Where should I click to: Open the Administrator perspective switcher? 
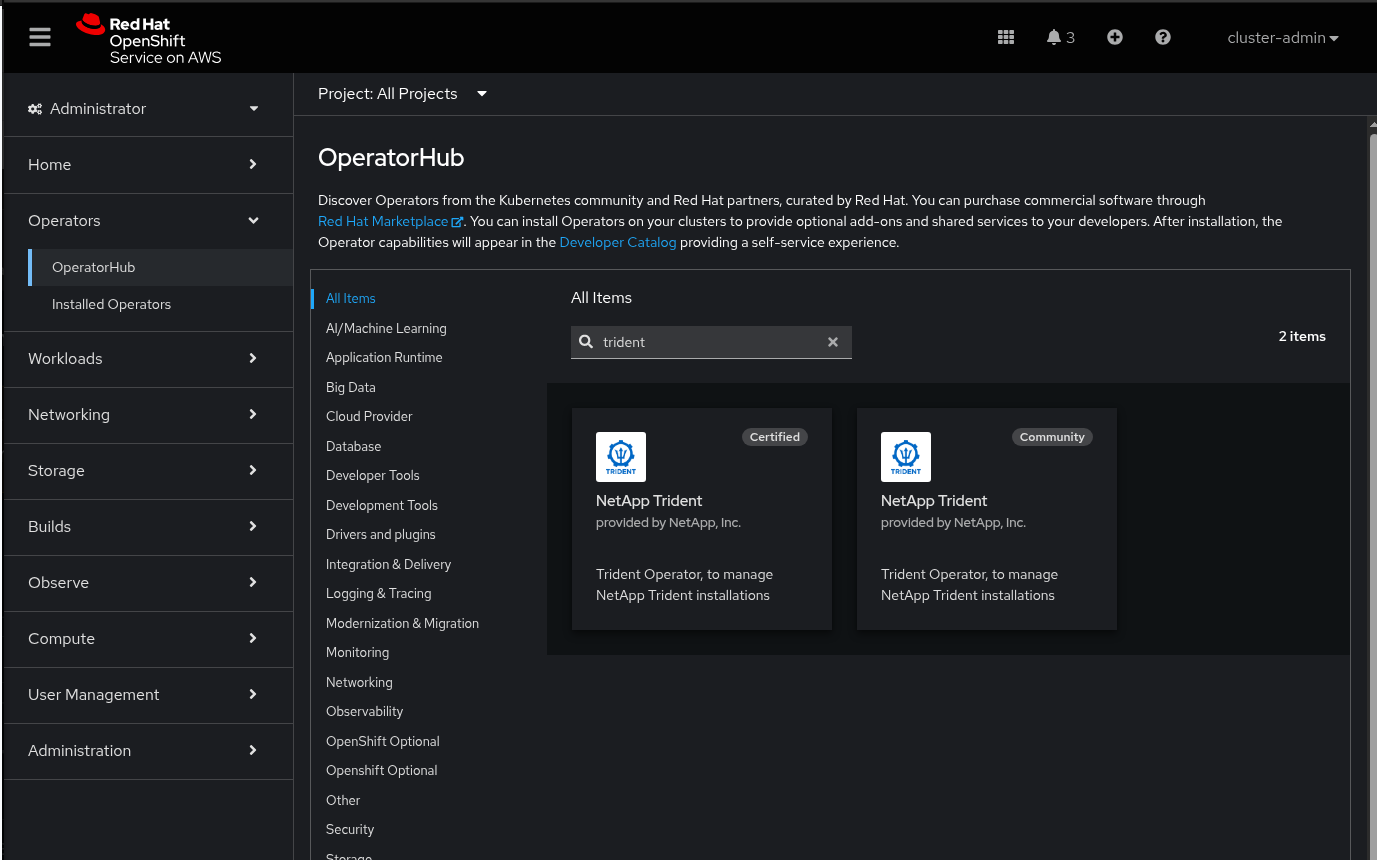click(x=144, y=109)
